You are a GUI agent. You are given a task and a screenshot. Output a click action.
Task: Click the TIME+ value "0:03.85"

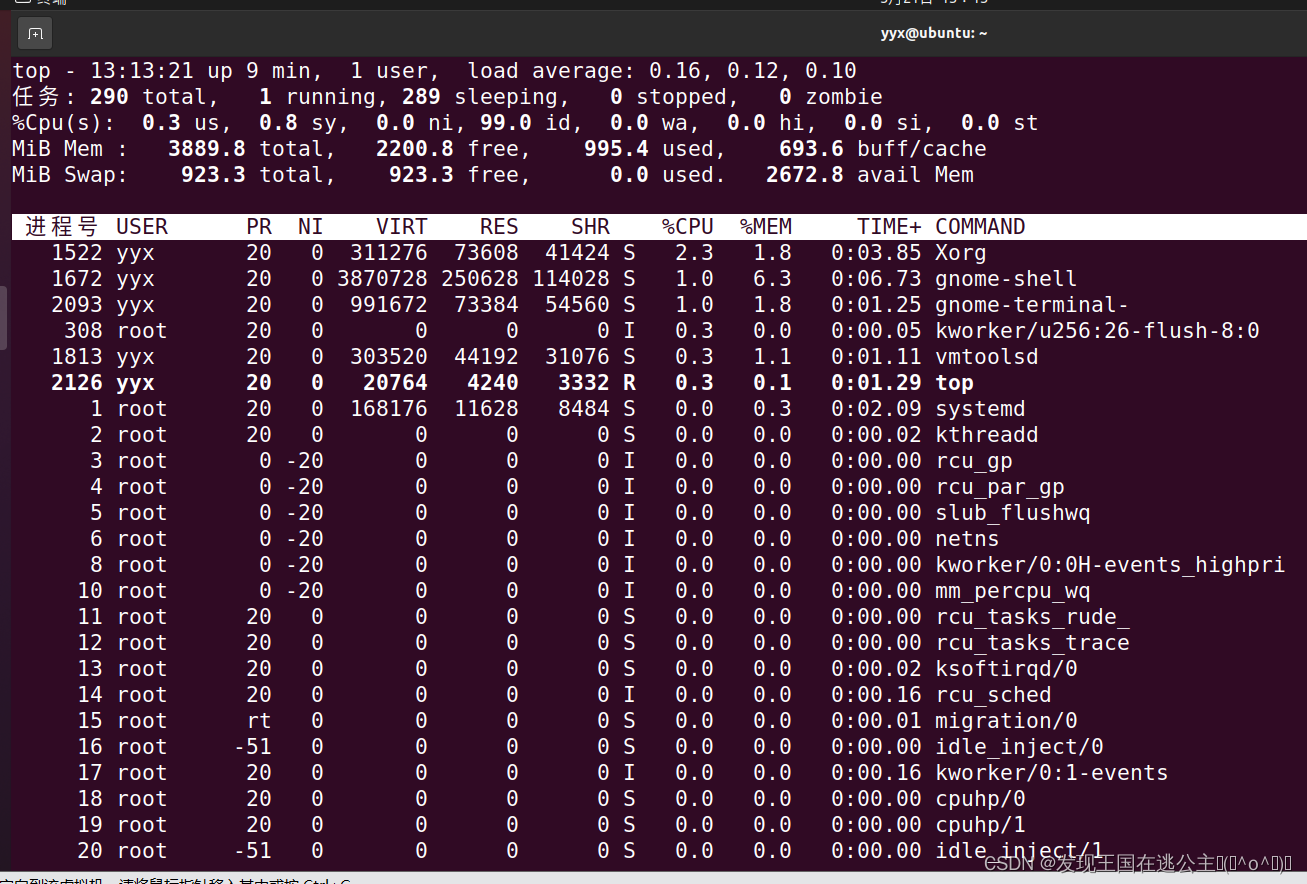[876, 253]
